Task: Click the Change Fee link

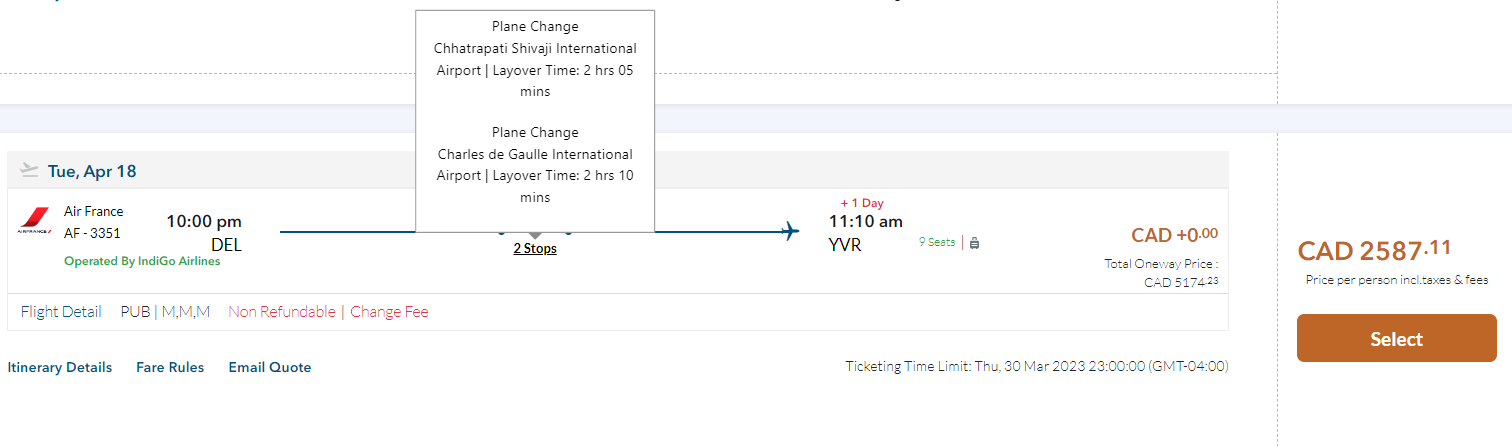Action: point(389,312)
